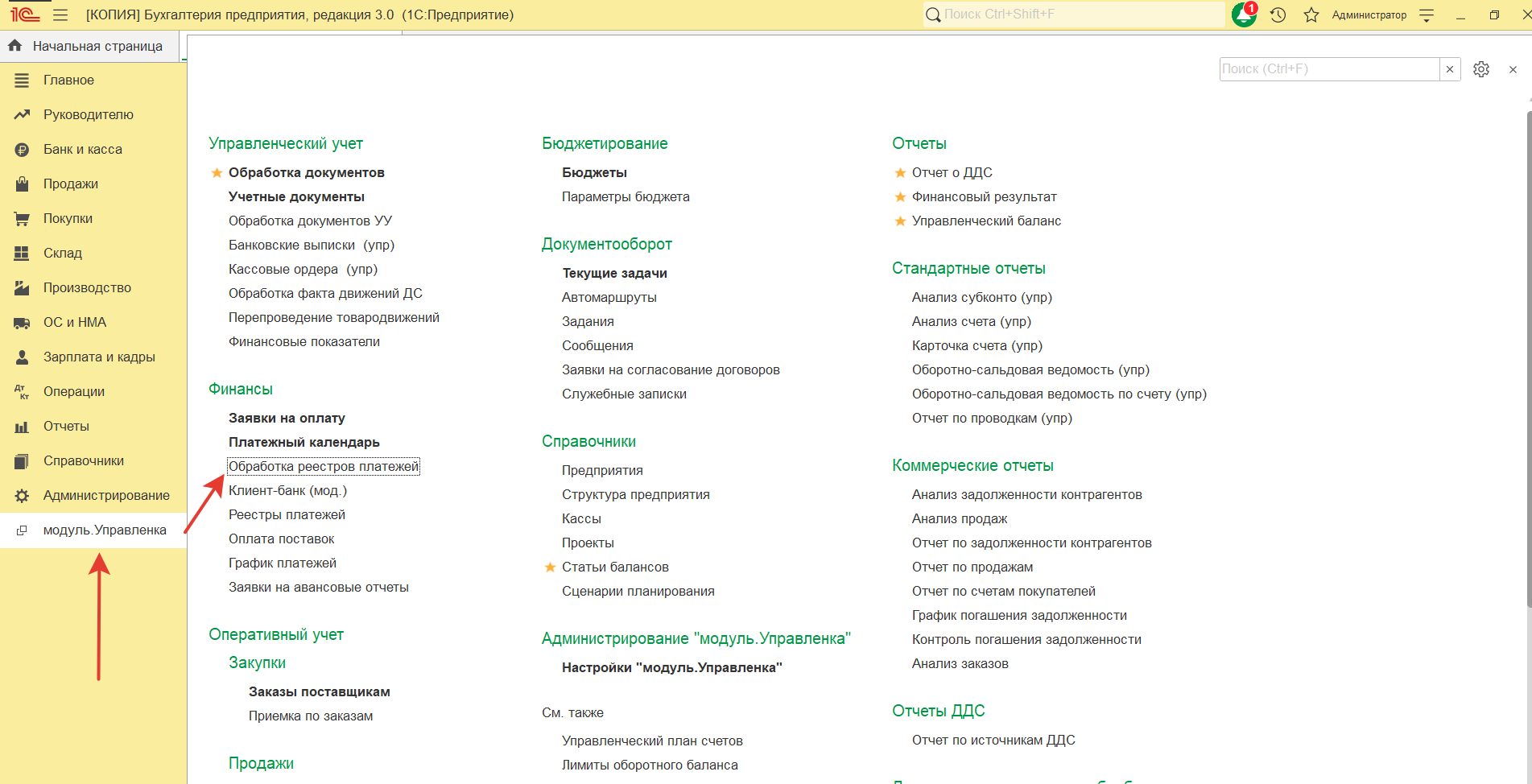This screenshot has height=784, width=1532.
Task: Open the service settings lines icon
Action: (x=1427, y=14)
